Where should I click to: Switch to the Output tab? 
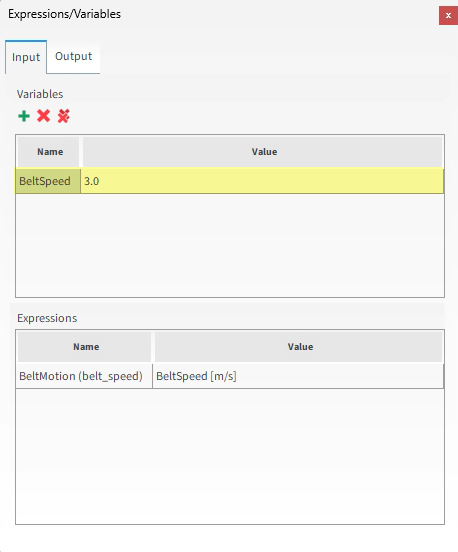click(x=74, y=56)
